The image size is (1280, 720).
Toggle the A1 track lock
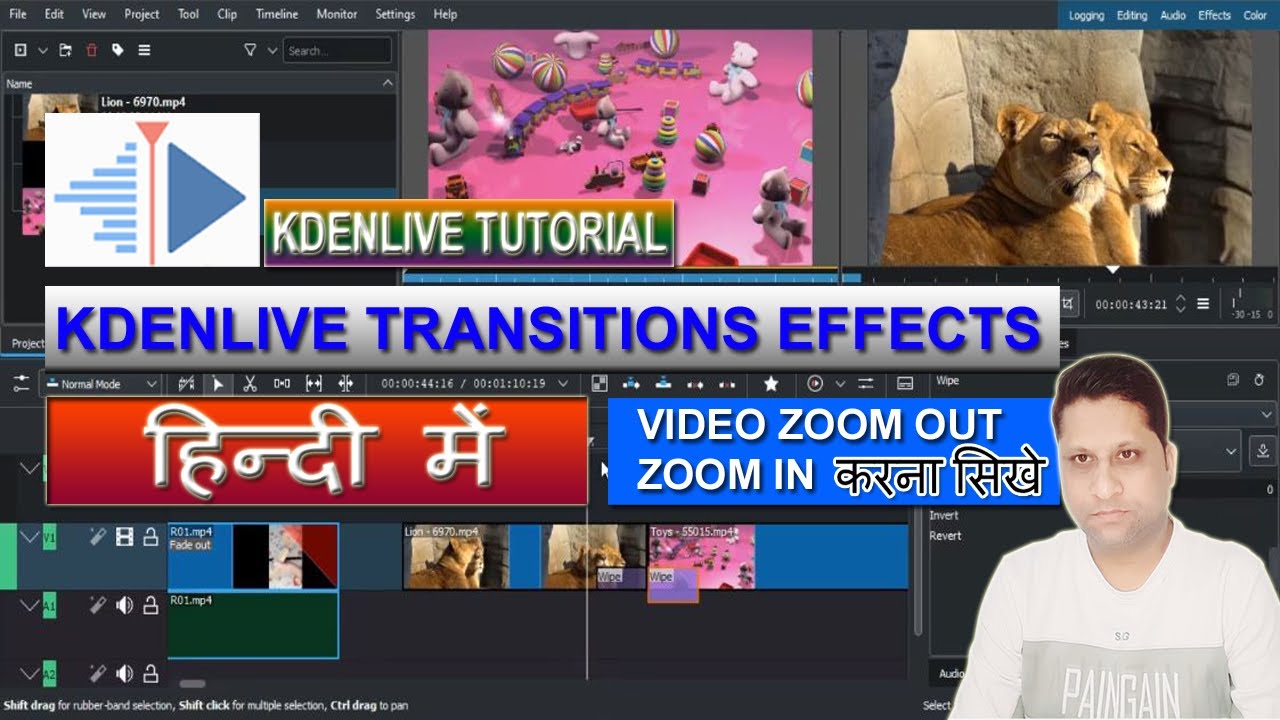coord(151,605)
